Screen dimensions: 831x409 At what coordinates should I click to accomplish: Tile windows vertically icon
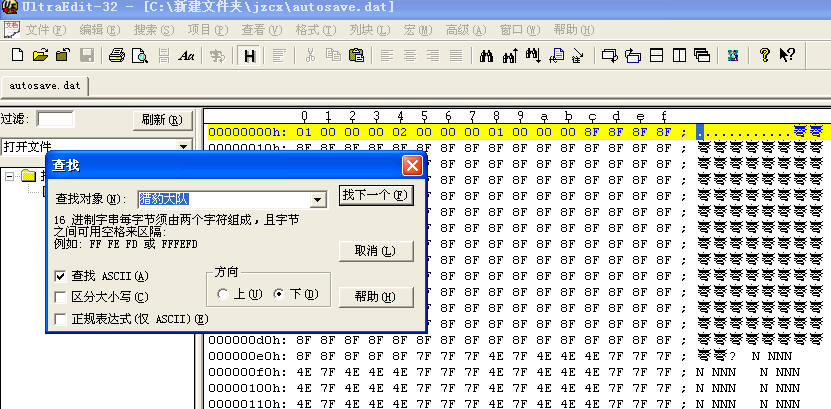coord(680,55)
